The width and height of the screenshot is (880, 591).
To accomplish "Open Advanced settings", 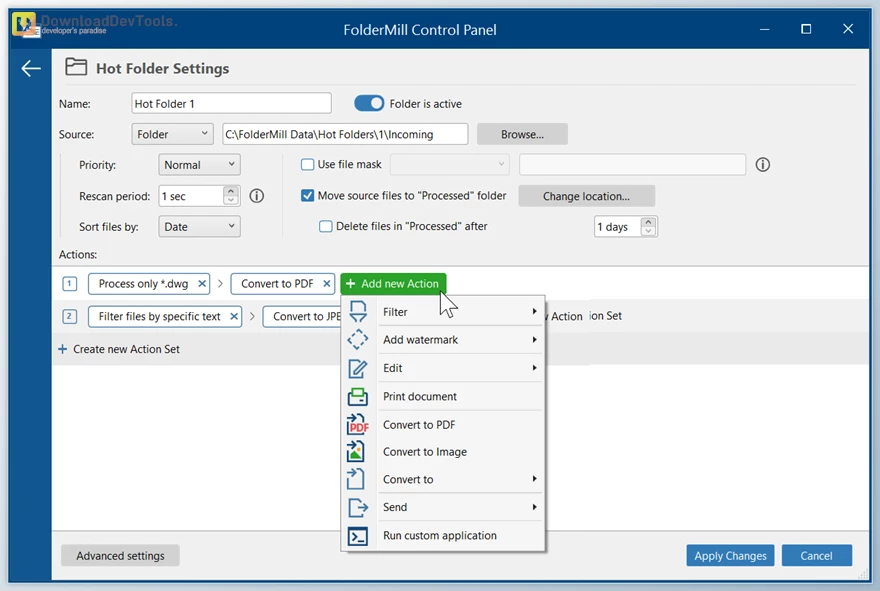I will click(x=119, y=555).
